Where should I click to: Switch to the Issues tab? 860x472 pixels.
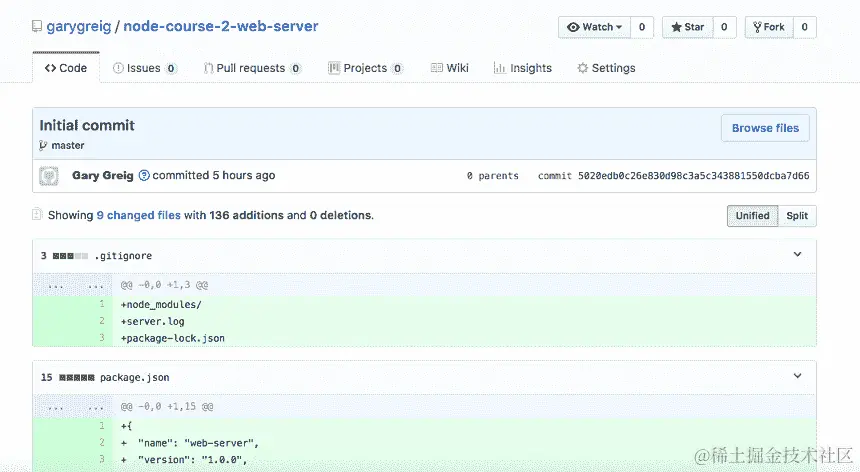(144, 68)
